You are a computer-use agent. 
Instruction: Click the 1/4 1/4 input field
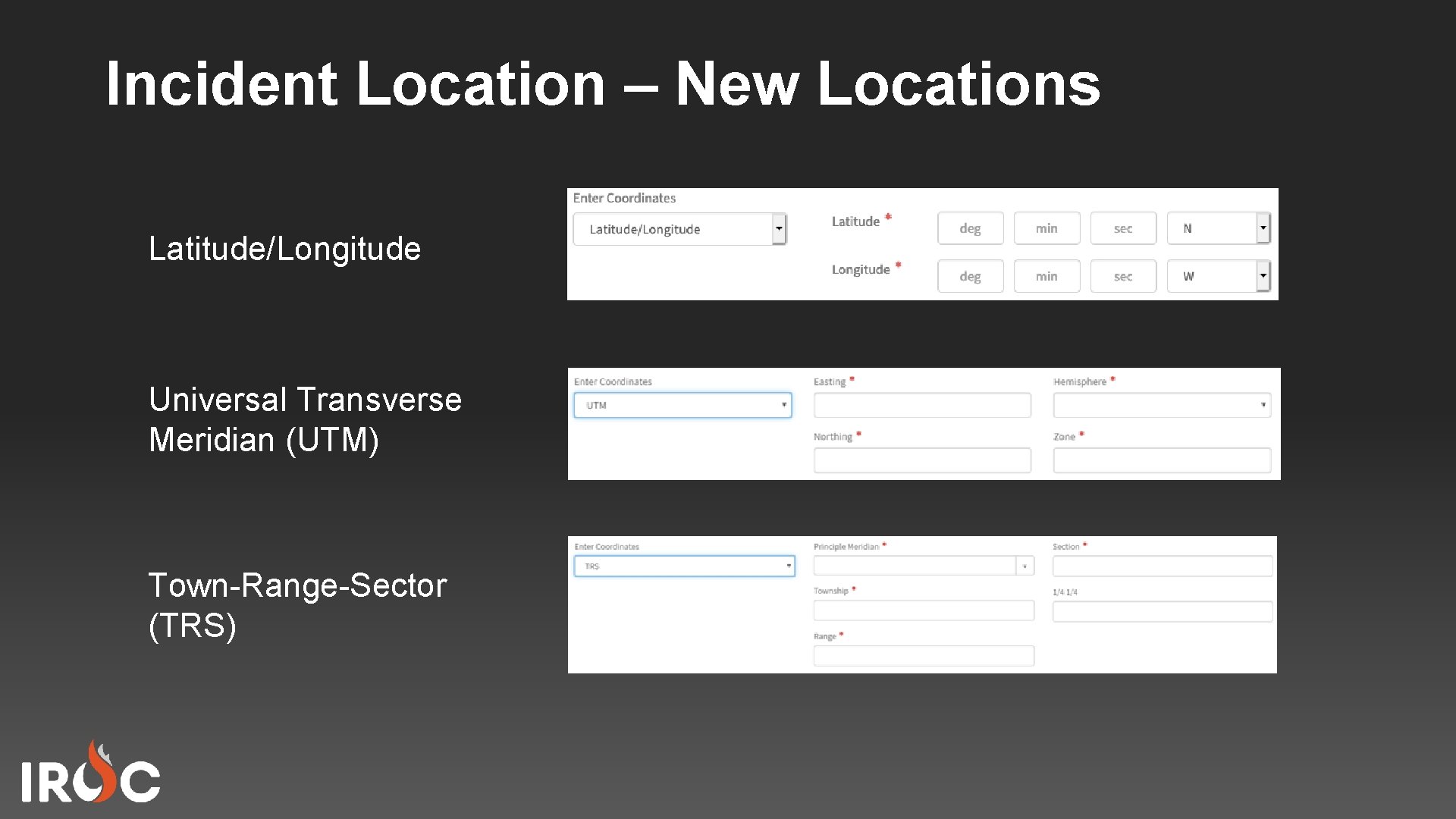pyautogui.click(x=1162, y=610)
